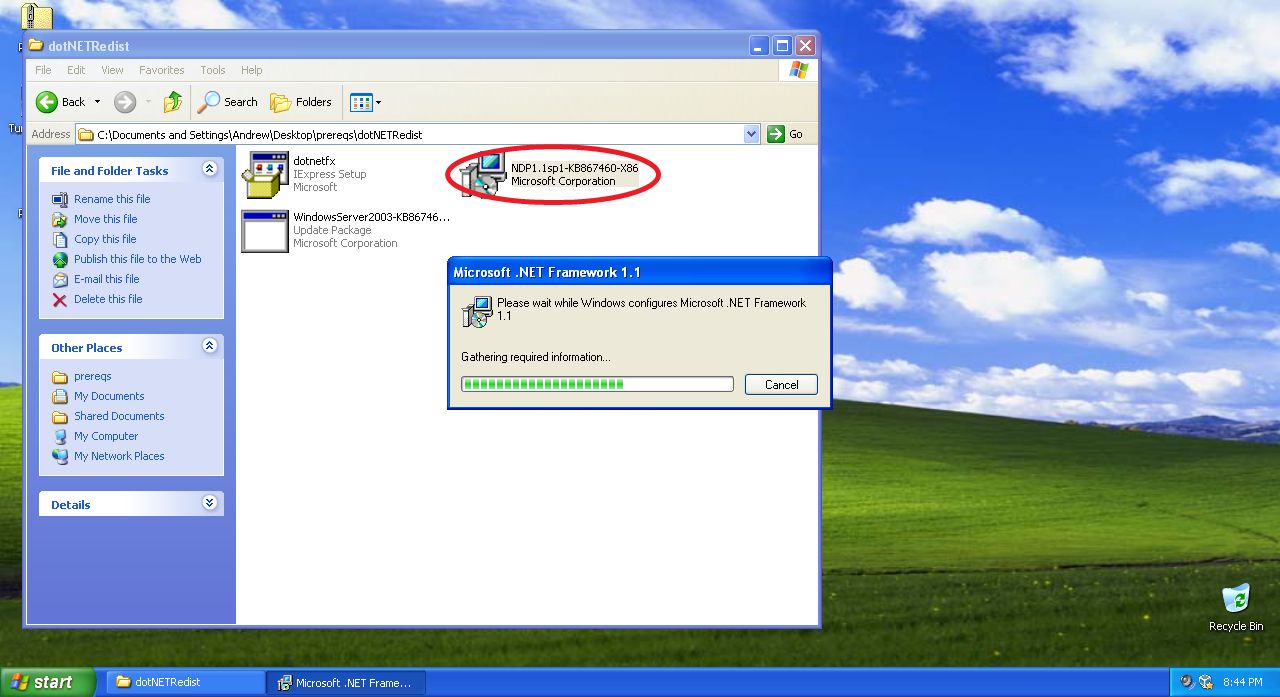The height and width of the screenshot is (697, 1280).
Task: Click the Rename this file icon
Action: click(60, 199)
